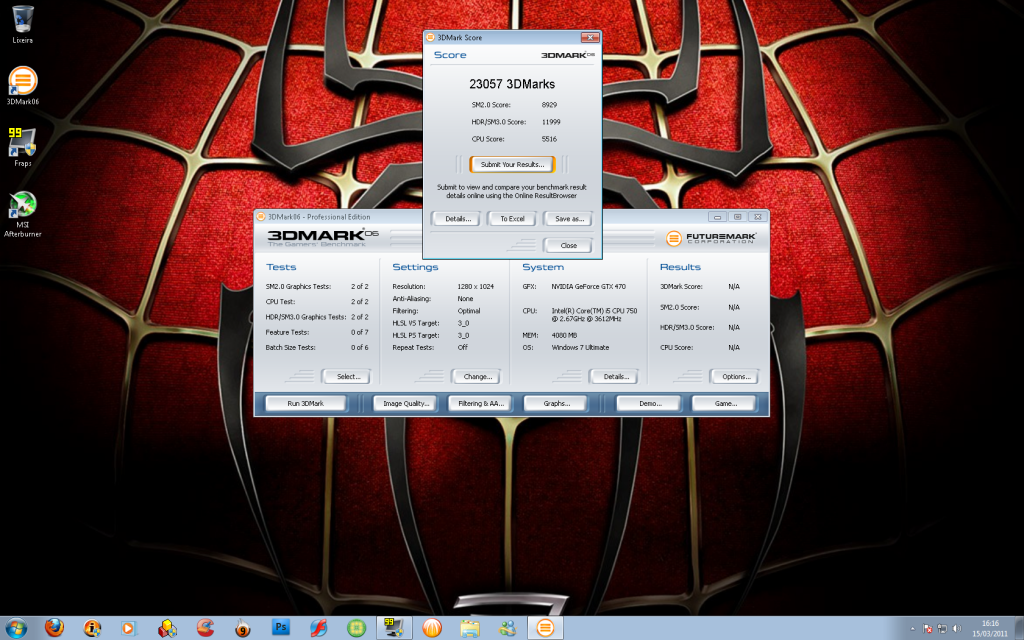
Task: Open the Image Quality tool
Action: [x=406, y=404]
